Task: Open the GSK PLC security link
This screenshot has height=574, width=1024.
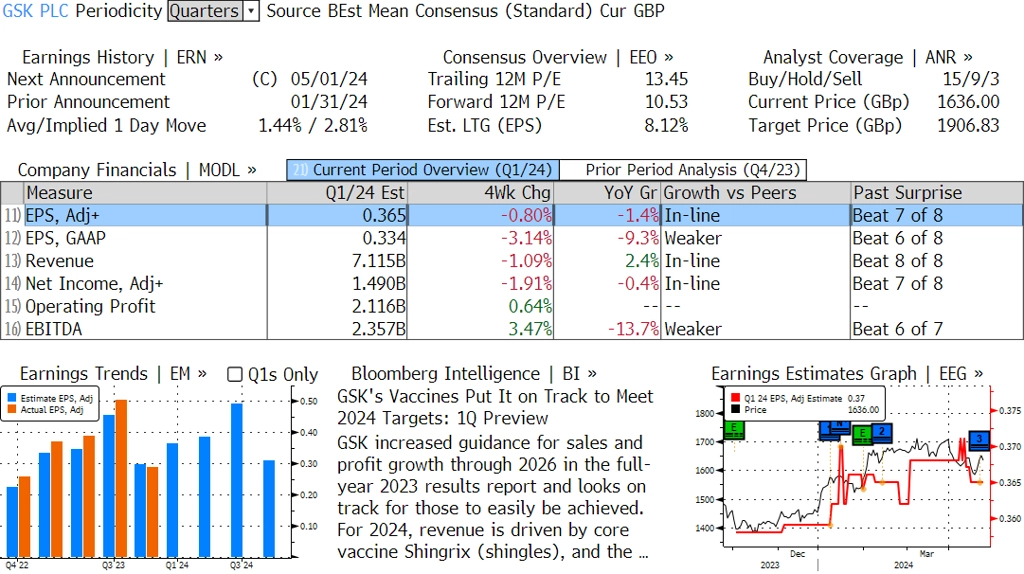Action: 35,11
